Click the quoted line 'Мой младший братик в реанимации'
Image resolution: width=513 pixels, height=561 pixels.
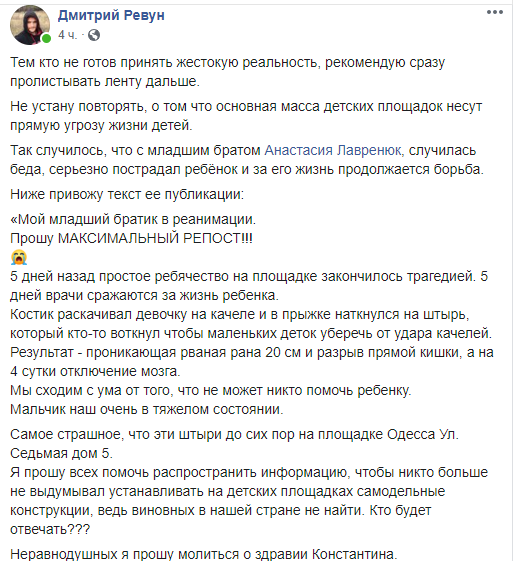point(133,219)
